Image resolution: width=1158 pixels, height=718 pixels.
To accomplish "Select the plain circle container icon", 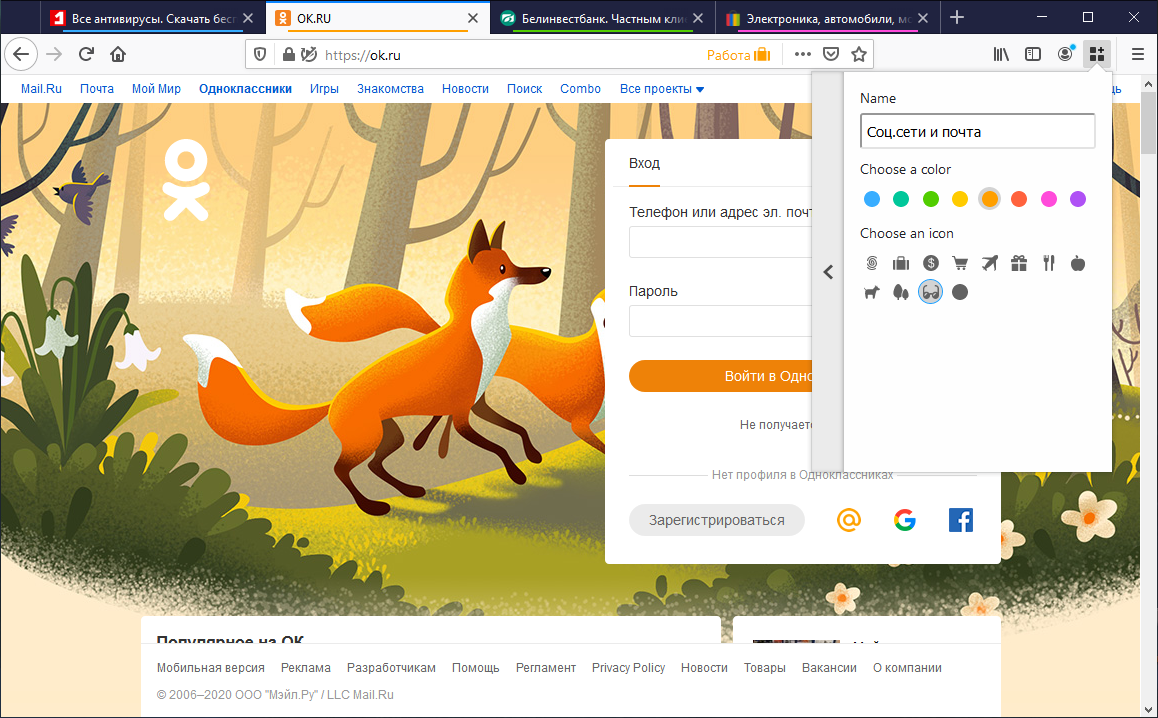I will tap(960, 292).
